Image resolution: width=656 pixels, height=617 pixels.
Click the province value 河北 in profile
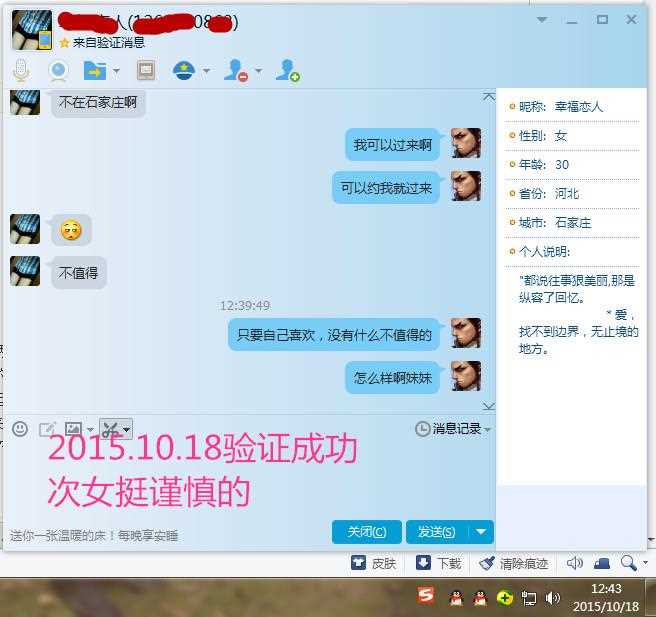(x=567, y=194)
